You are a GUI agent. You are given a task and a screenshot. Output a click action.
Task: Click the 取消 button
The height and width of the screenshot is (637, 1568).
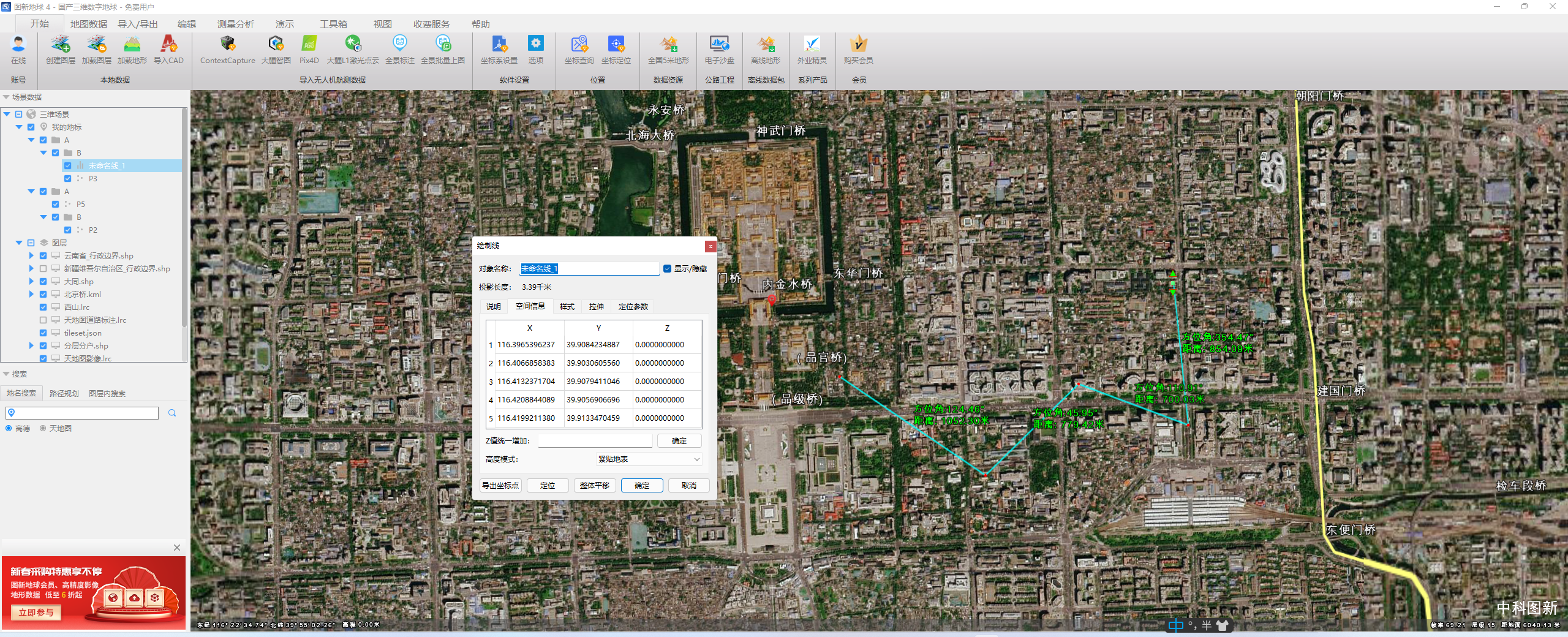coord(688,485)
